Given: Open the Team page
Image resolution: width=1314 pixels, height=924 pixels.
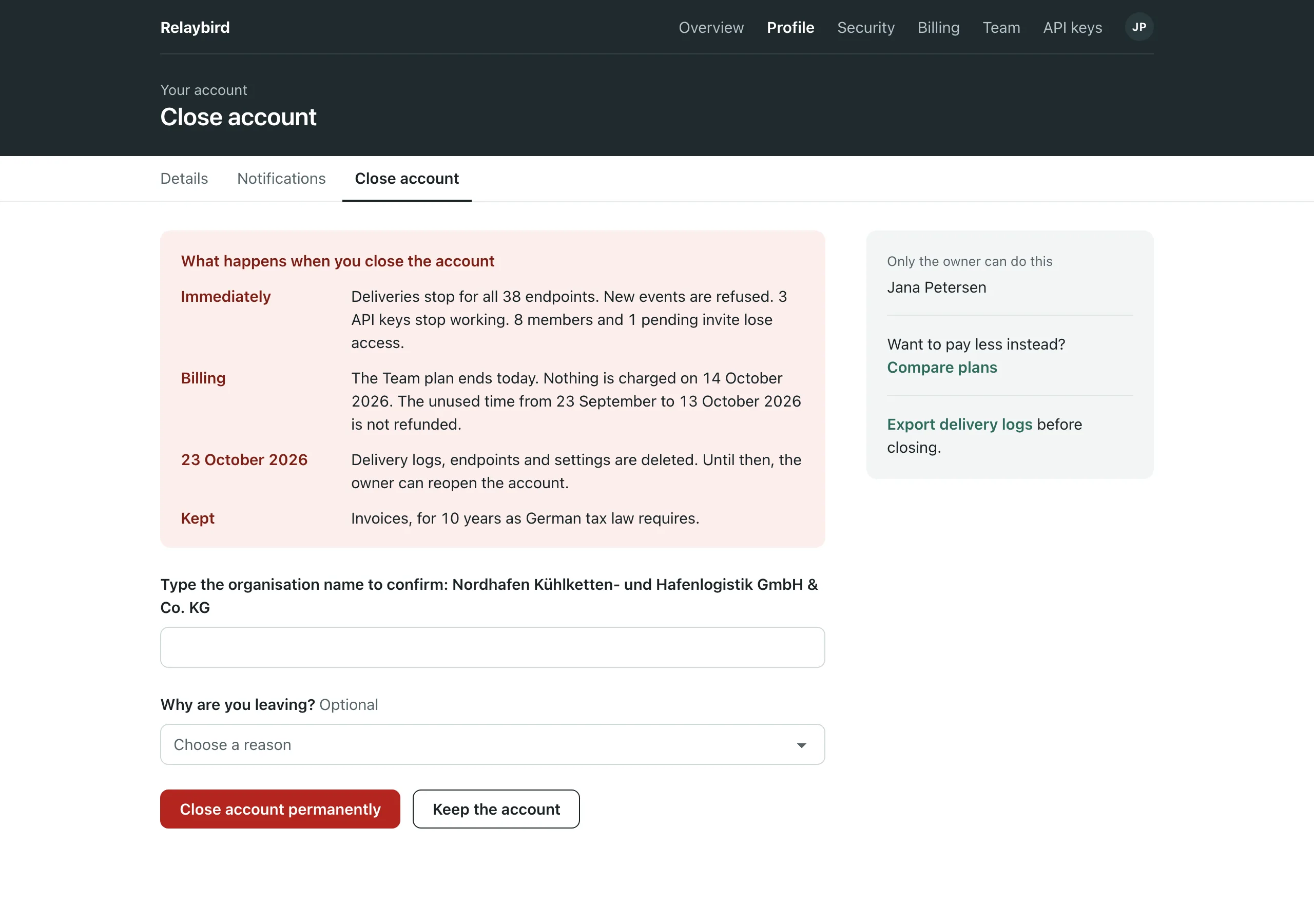Looking at the screenshot, I should pyautogui.click(x=1001, y=28).
